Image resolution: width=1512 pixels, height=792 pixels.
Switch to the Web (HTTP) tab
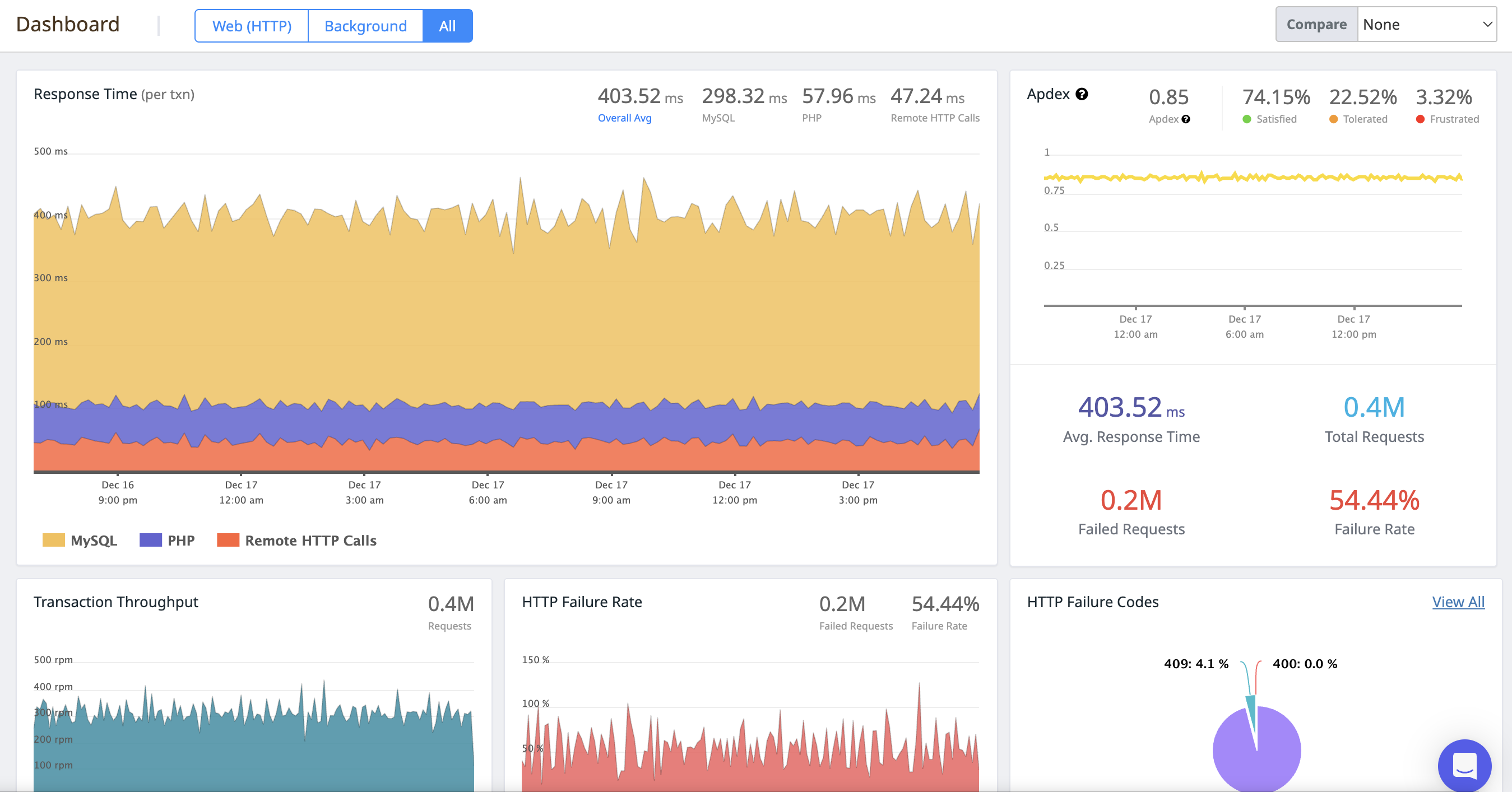pos(251,26)
